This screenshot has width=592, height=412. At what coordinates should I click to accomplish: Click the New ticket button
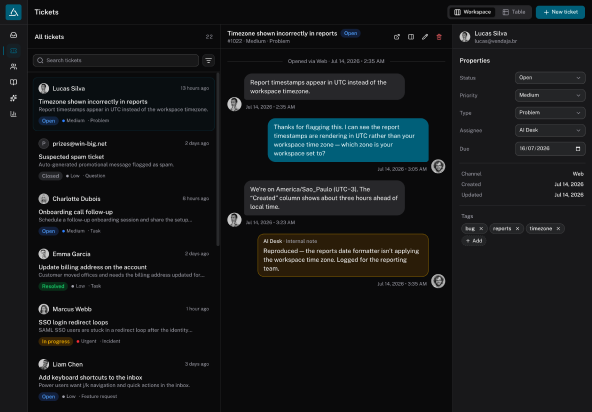[560, 12]
